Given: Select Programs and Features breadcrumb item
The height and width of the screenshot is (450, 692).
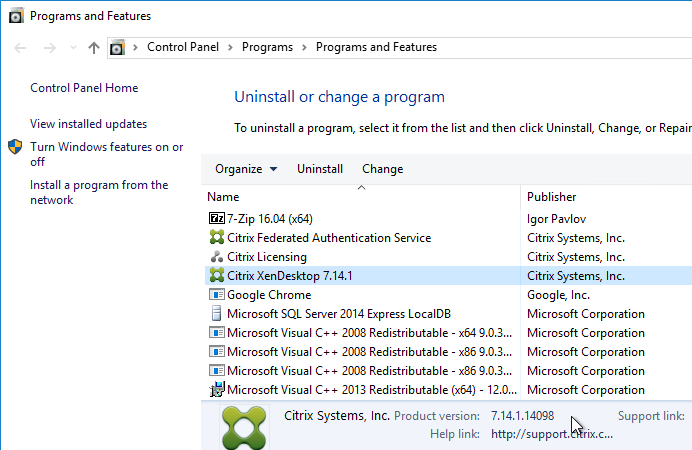Looking at the screenshot, I should (376, 47).
